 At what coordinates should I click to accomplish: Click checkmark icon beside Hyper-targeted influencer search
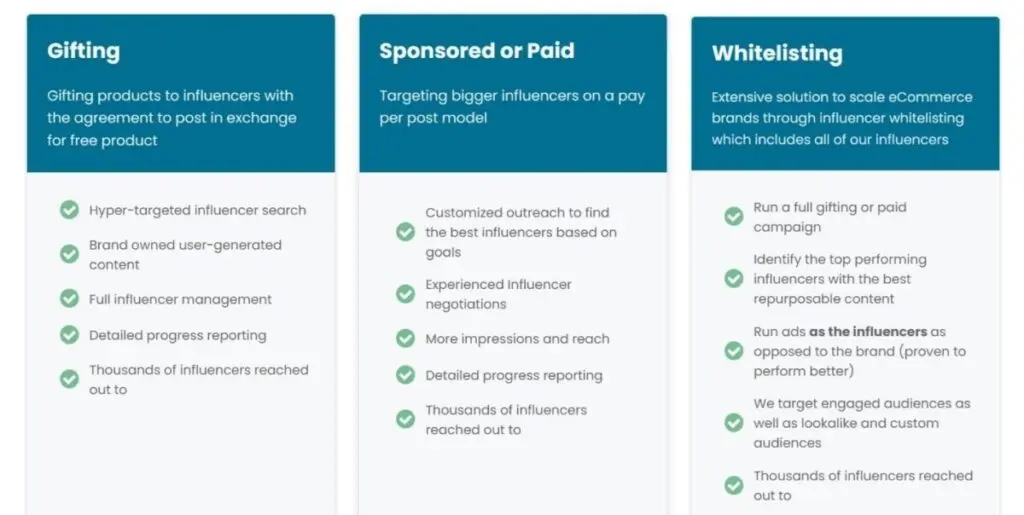pos(69,210)
